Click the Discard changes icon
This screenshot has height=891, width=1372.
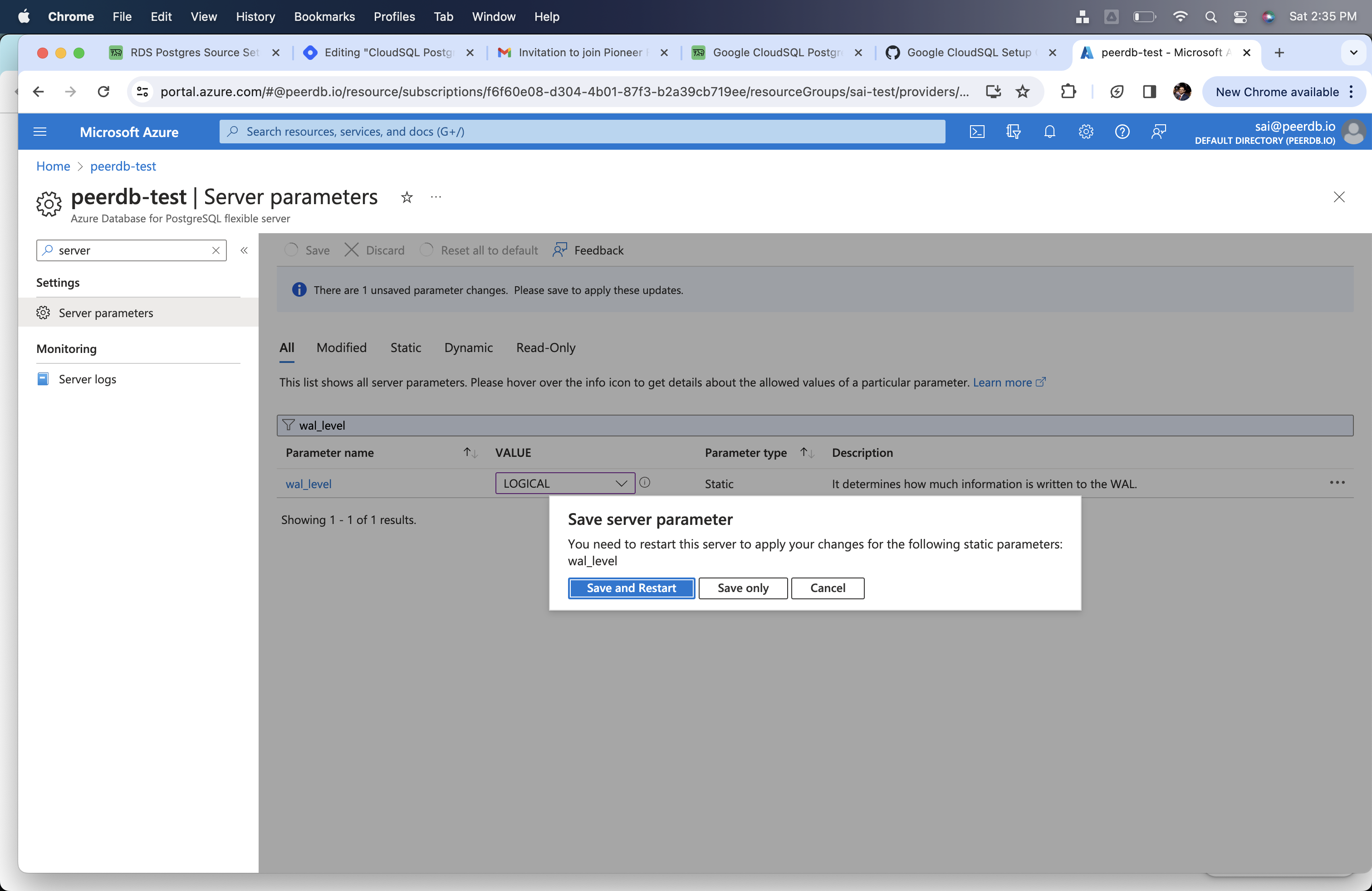pyautogui.click(x=351, y=250)
